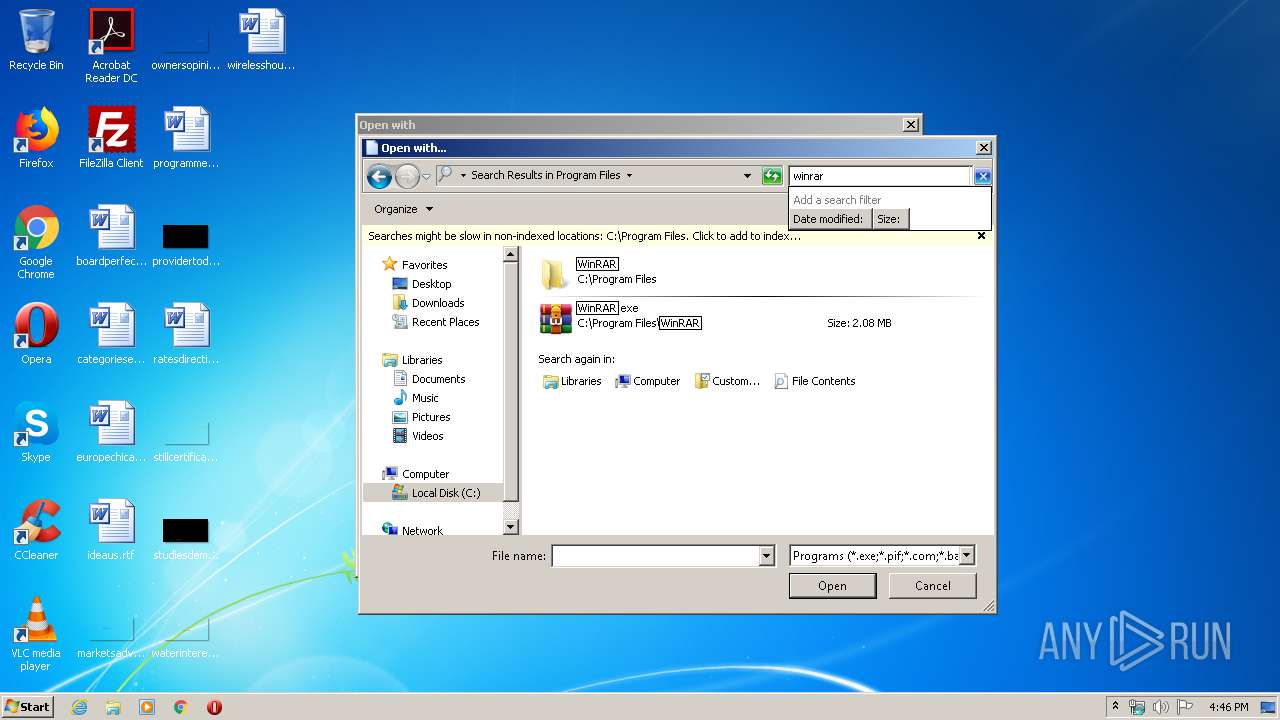Clear the winrar search text
The width and height of the screenshot is (1280, 720).
click(982, 176)
